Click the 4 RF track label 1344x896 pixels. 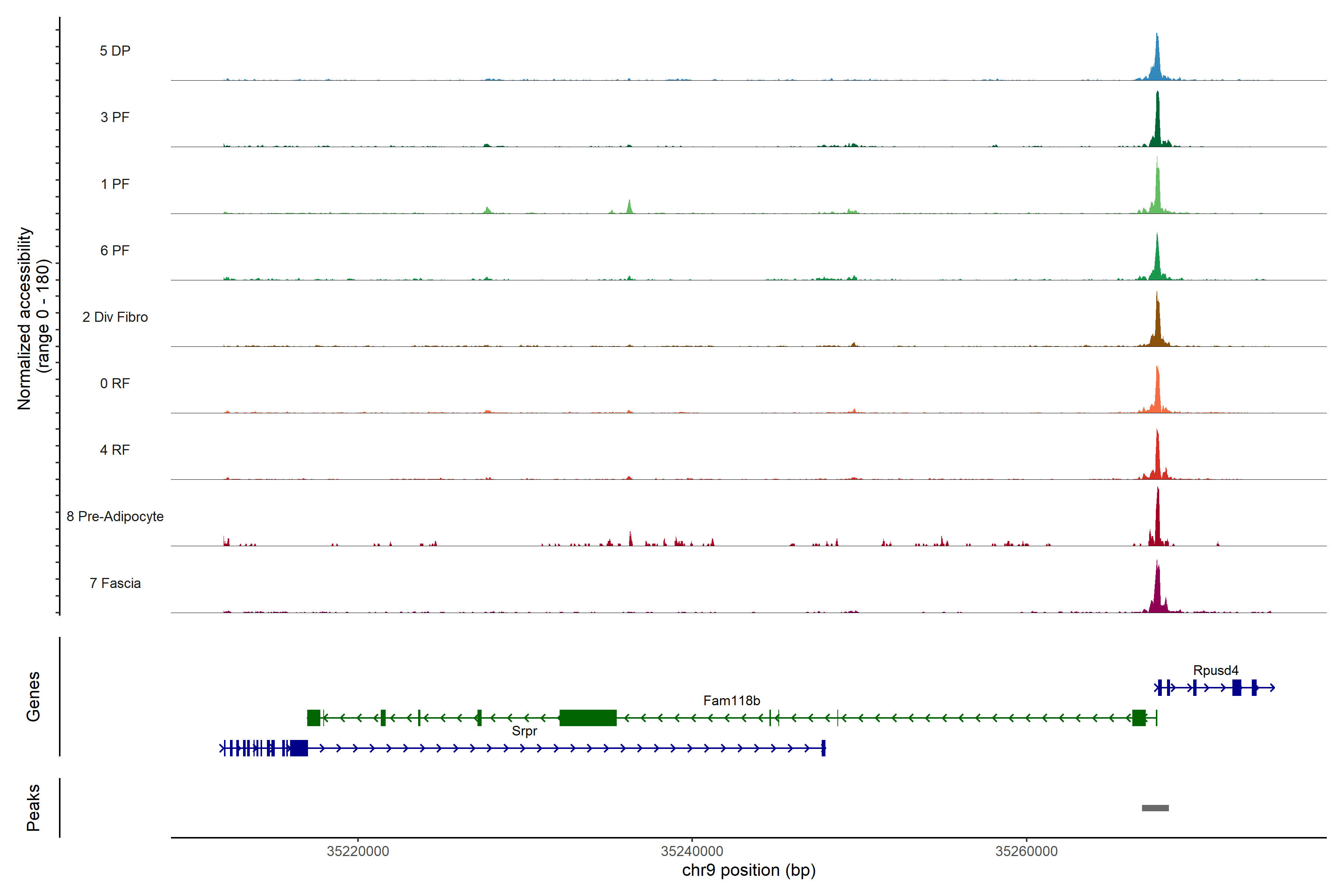(x=115, y=450)
